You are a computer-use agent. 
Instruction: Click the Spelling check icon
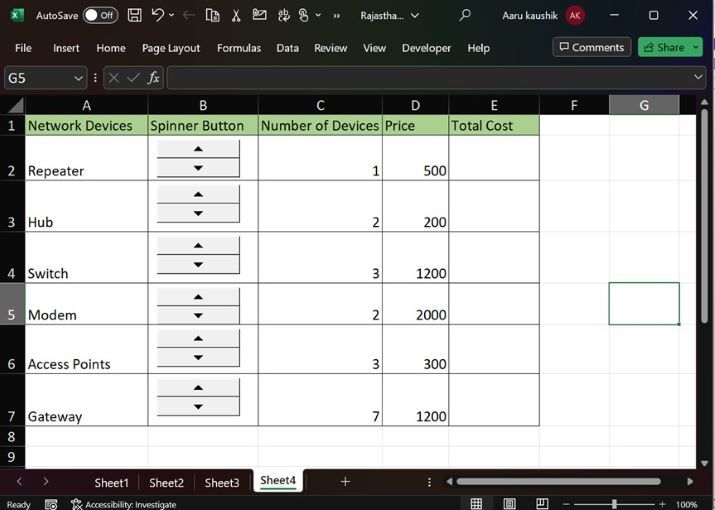click(284, 16)
